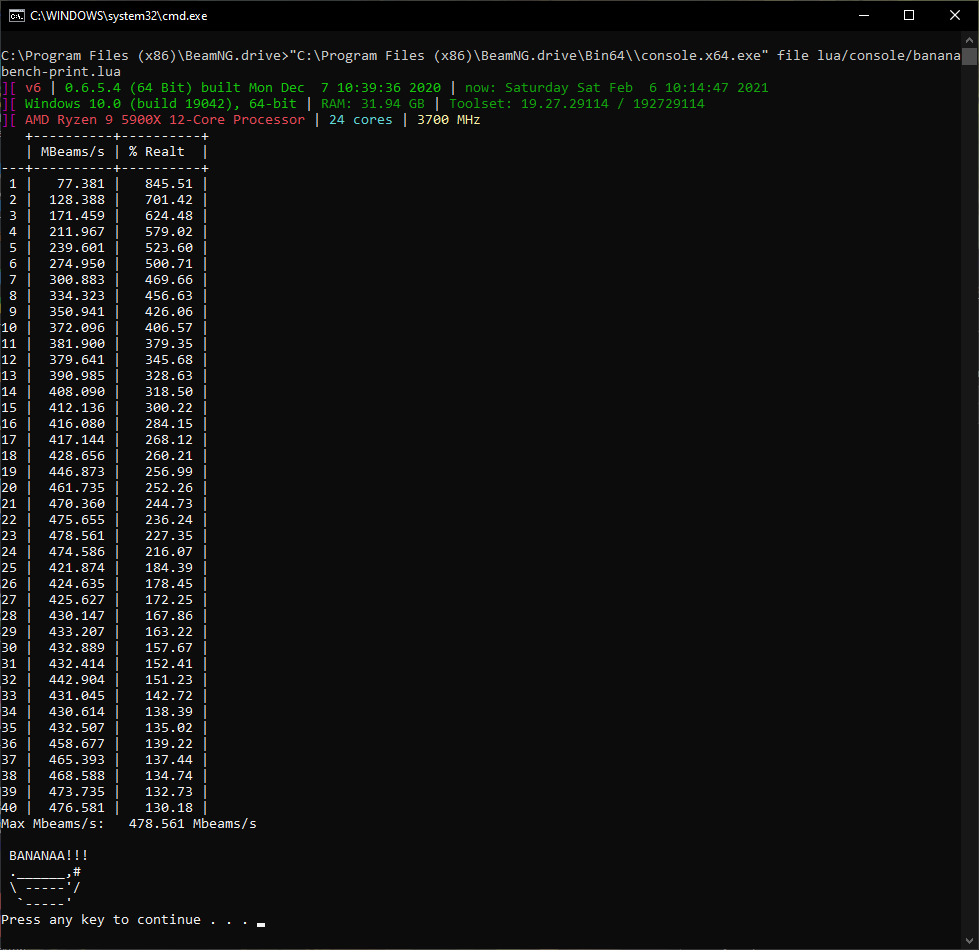Click the '24 cores' text
The height and width of the screenshot is (950, 979).
pyautogui.click(x=360, y=119)
